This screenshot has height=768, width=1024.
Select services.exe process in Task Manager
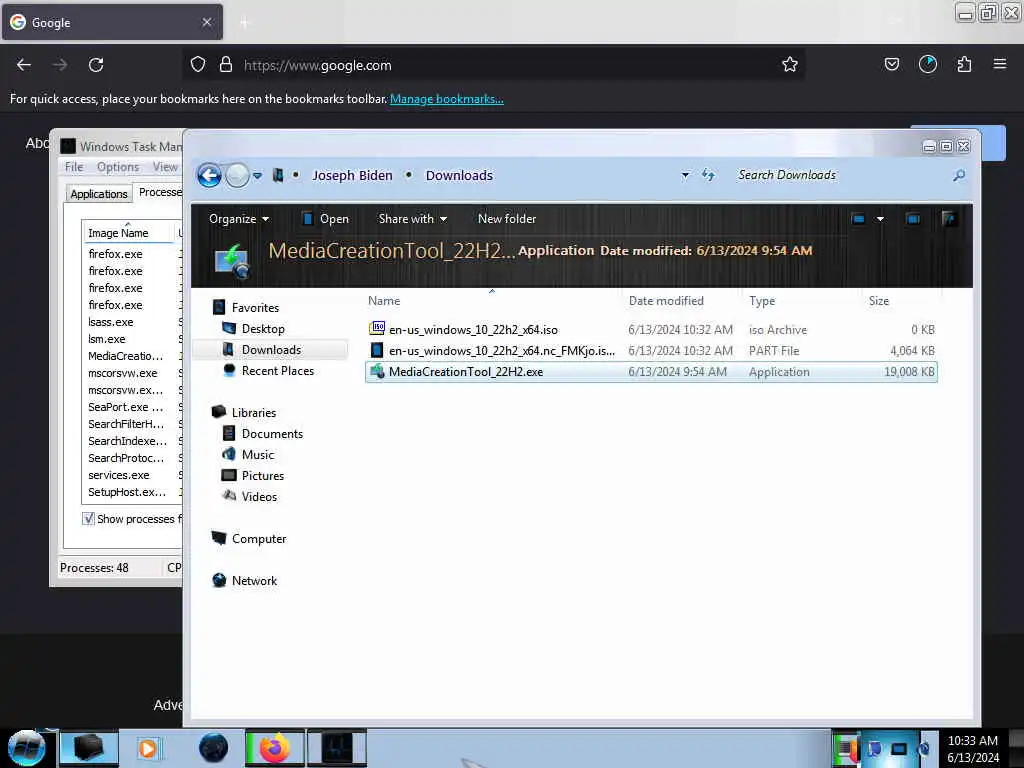click(x=118, y=475)
